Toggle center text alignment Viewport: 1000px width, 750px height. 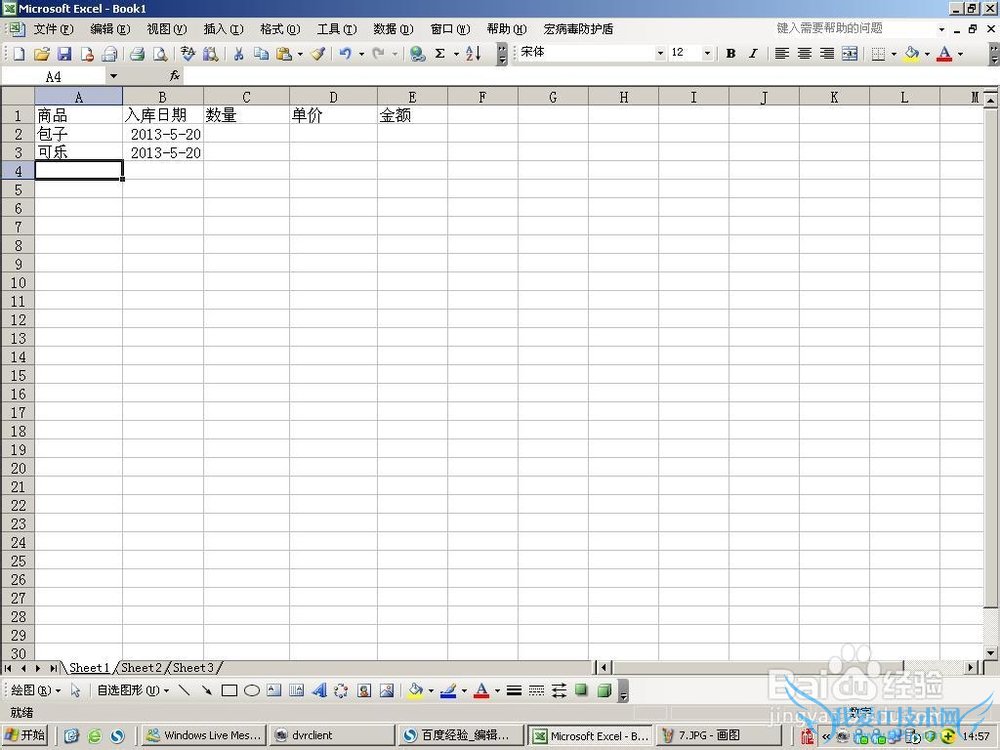coord(804,54)
